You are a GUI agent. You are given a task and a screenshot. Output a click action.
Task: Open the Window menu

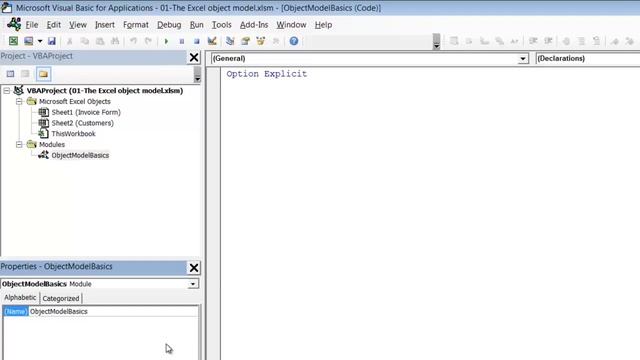(291, 25)
